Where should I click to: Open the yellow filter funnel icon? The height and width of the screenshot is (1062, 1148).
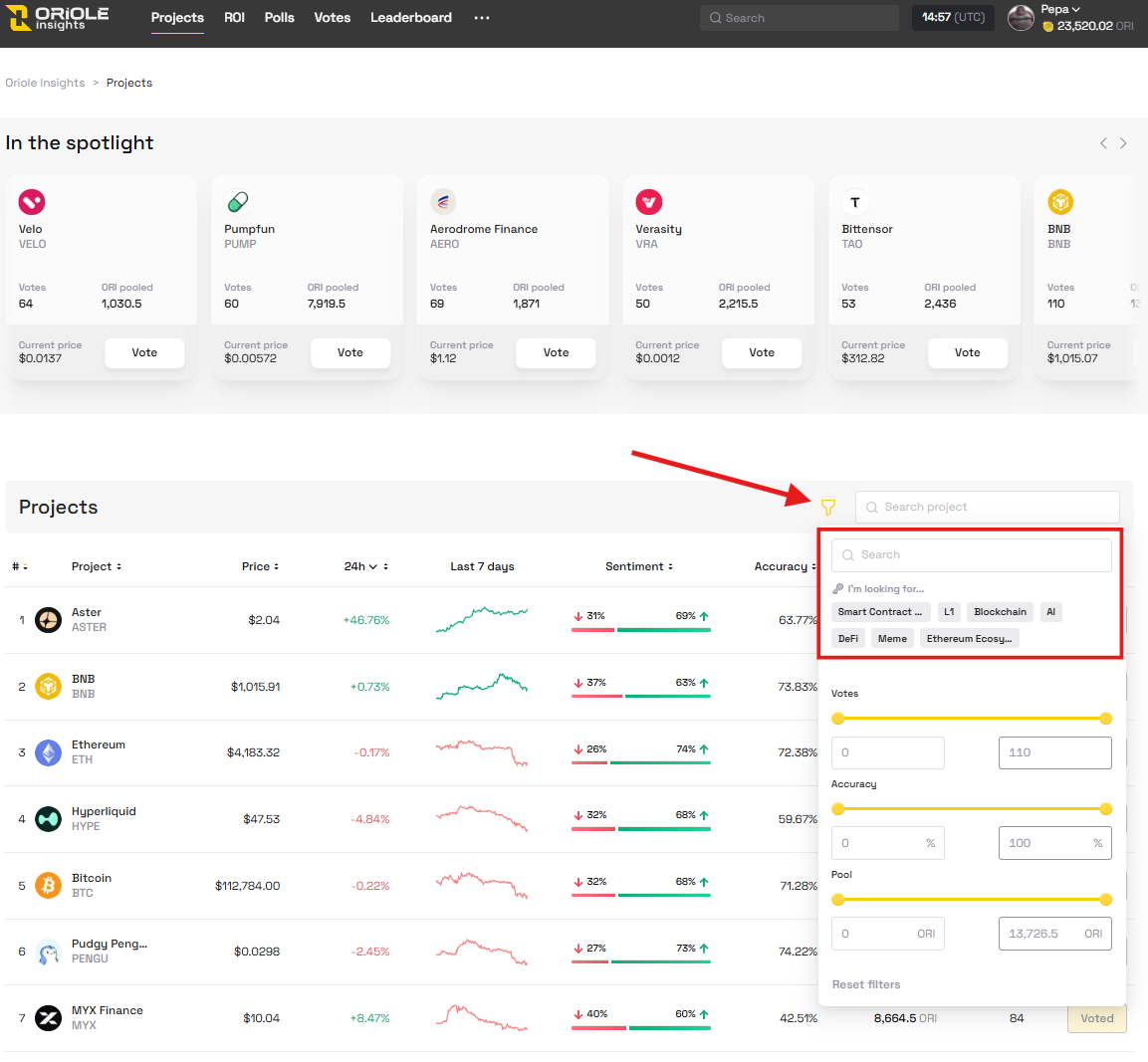[x=827, y=507]
